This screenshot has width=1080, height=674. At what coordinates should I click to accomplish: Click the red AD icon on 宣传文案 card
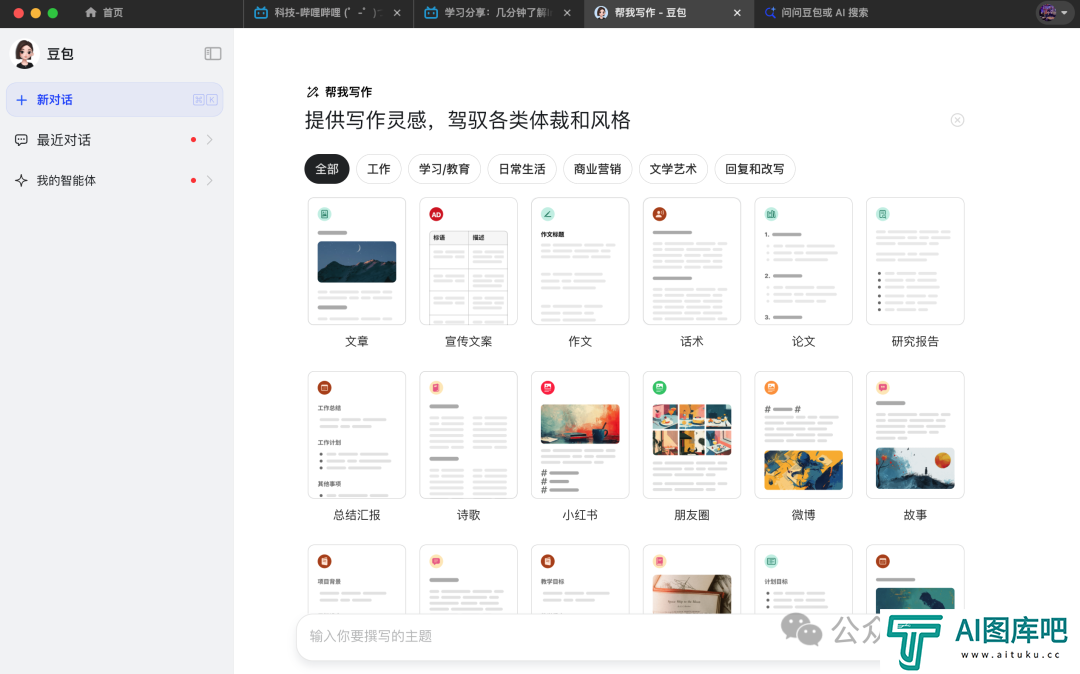[436, 214]
